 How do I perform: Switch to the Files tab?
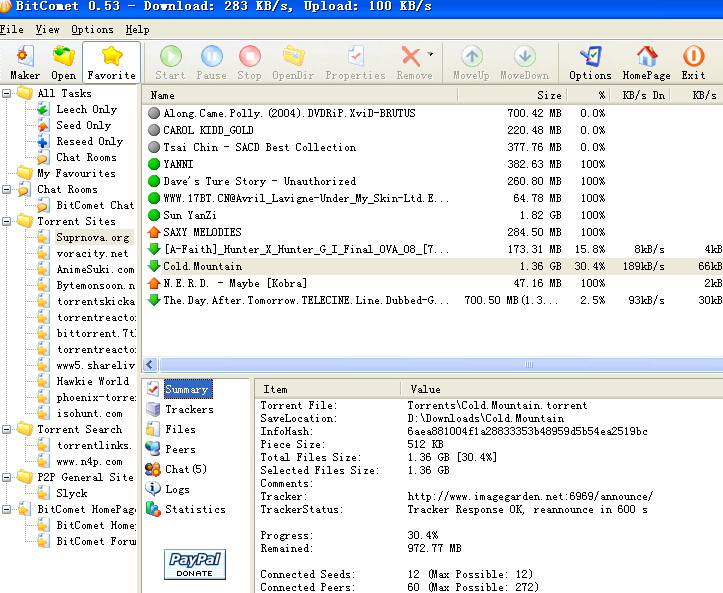click(x=180, y=429)
